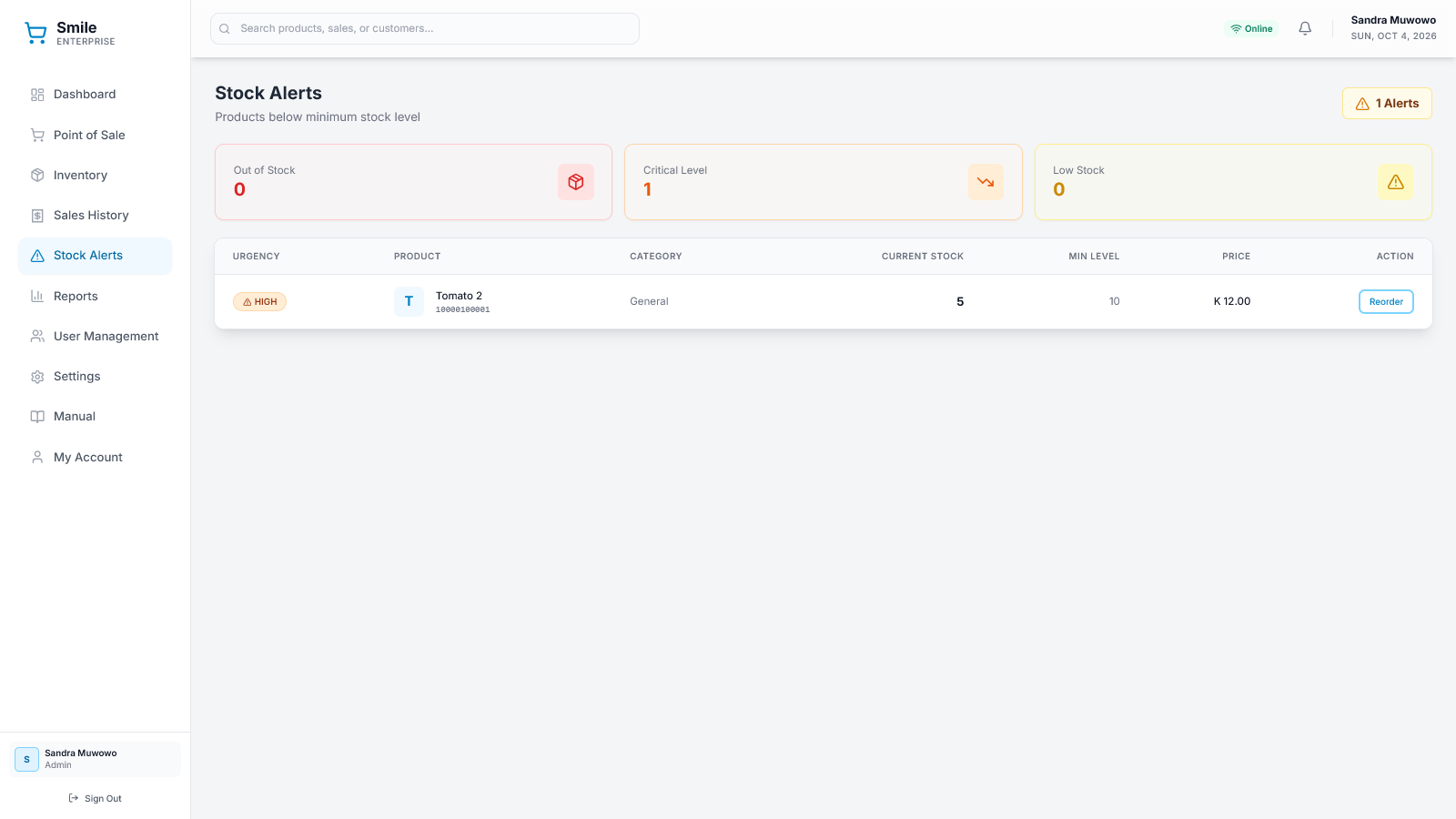Click the search magnifier icon
This screenshot has width=1456, height=819.
pyautogui.click(x=225, y=29)
